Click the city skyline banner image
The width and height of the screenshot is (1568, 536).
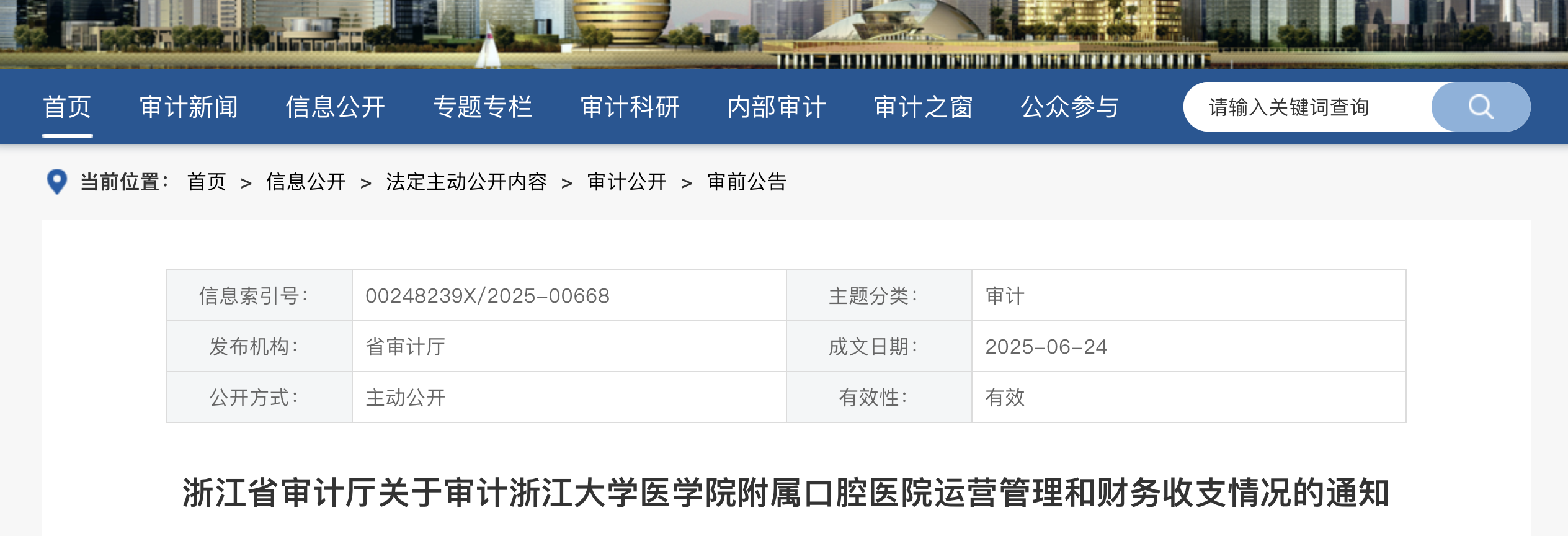coord(784,34)
